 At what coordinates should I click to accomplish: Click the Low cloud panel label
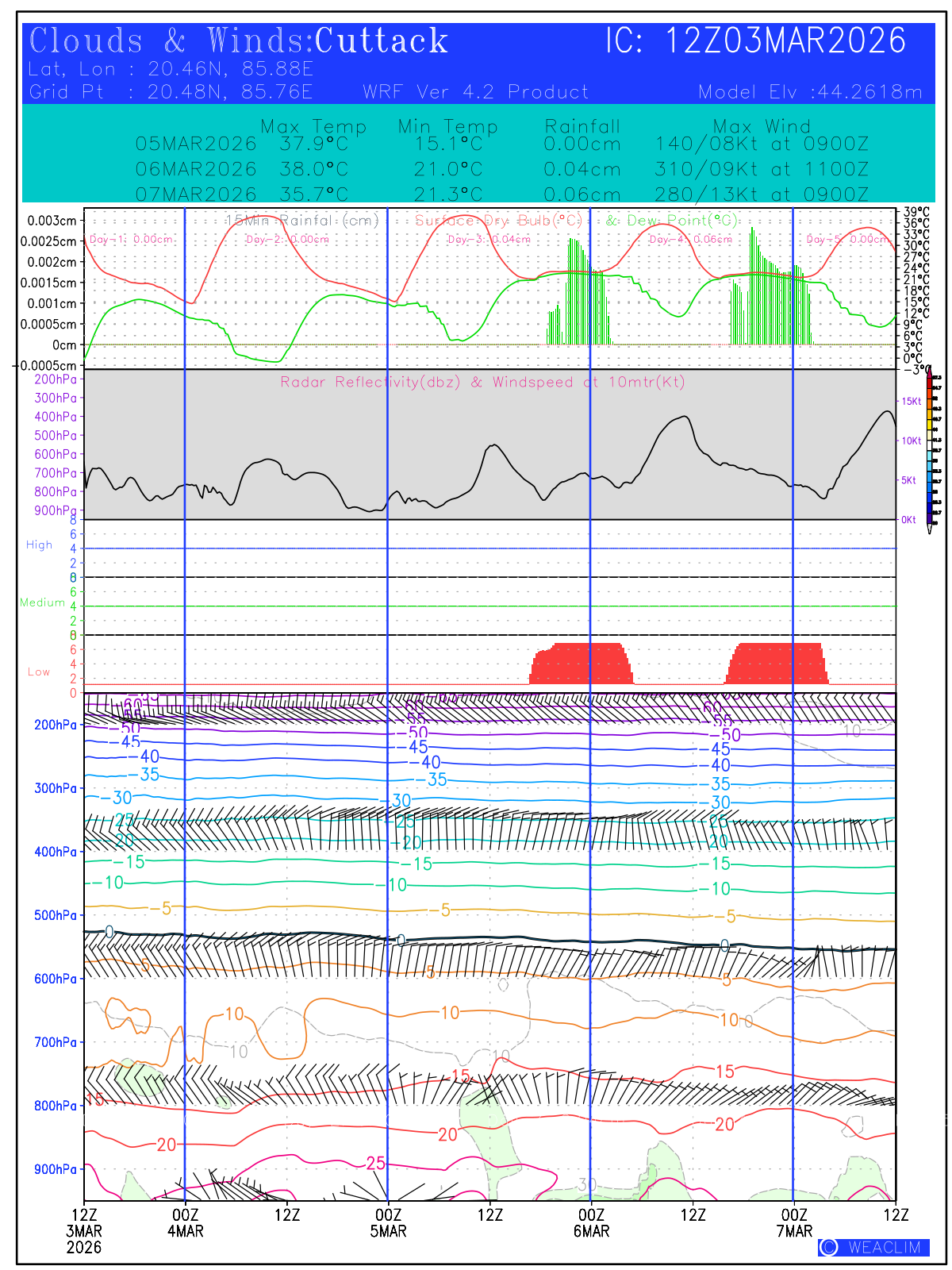[x=39, y=672]
